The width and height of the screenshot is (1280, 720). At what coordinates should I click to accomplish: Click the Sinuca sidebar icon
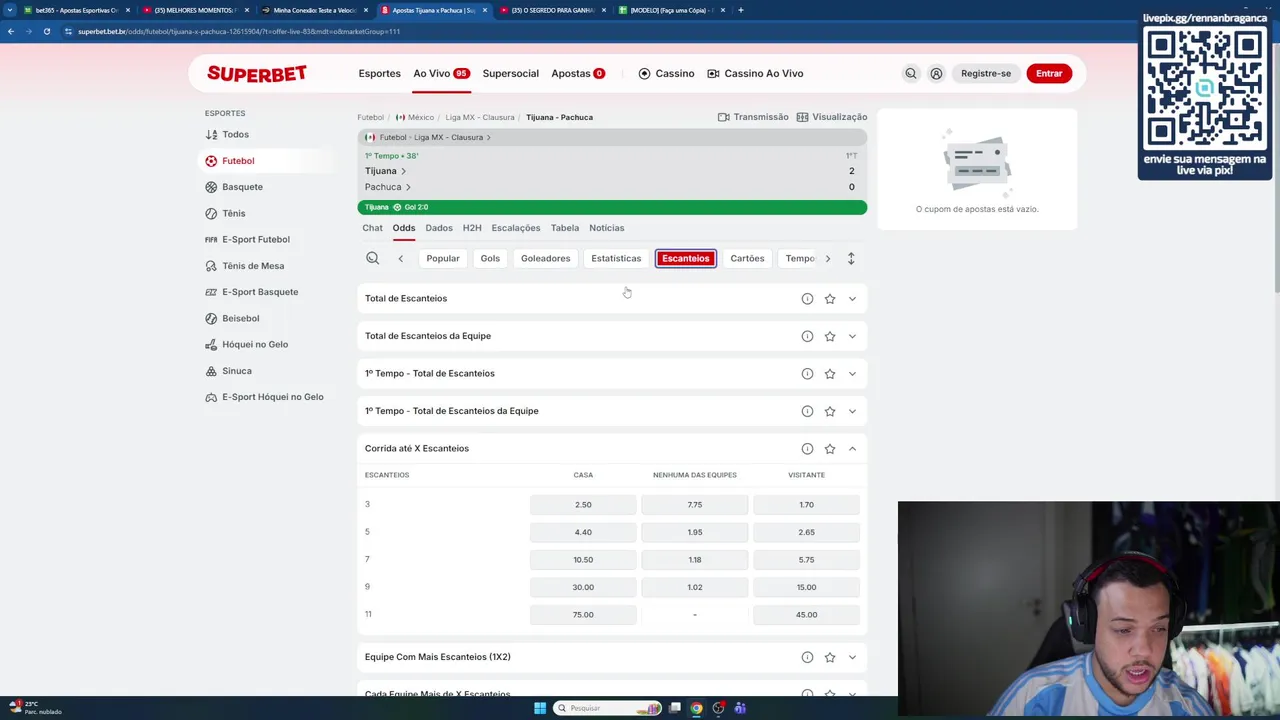point(211,371)
